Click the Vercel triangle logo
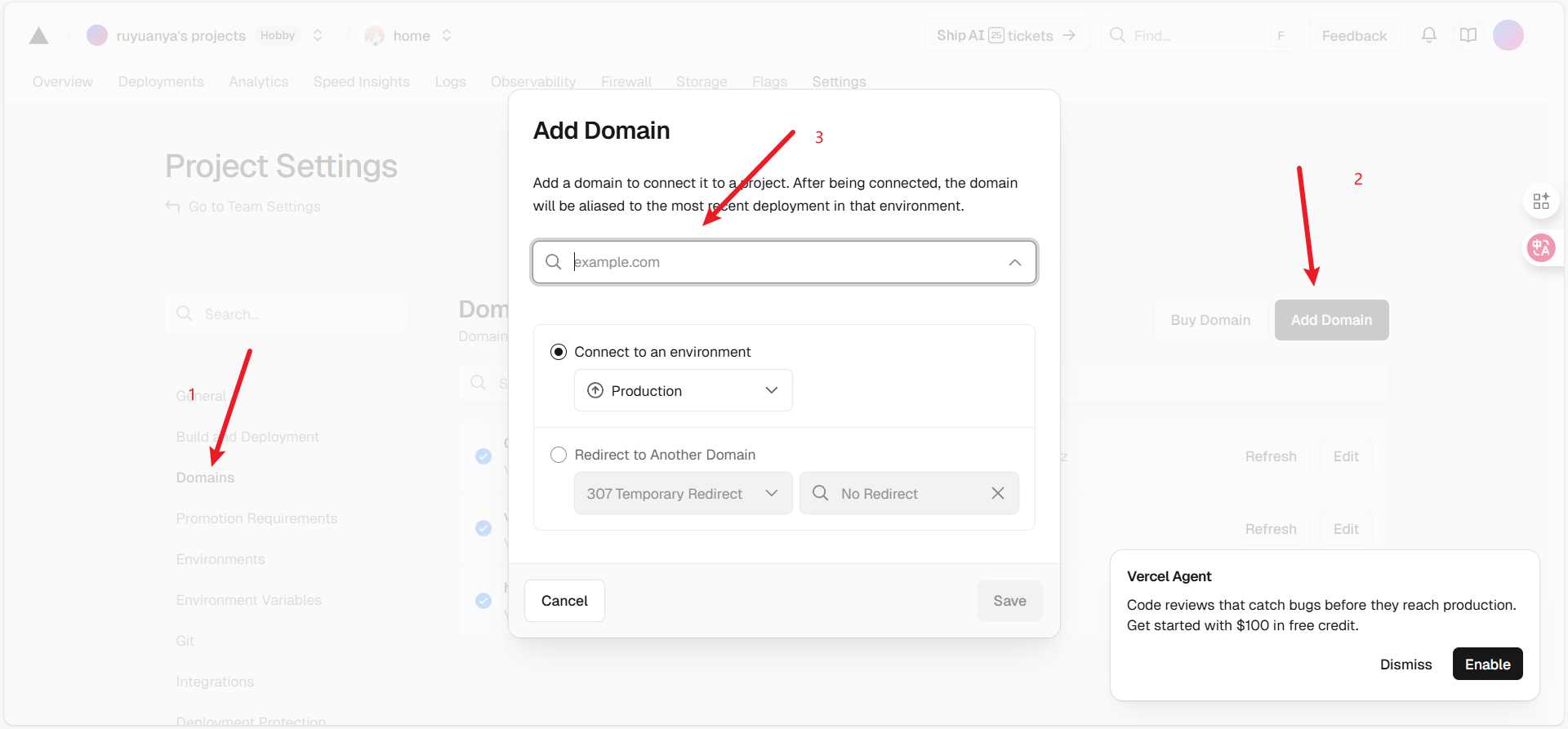Image resolution: width=1568 pixels, height=729 pixels. point(38,36)
